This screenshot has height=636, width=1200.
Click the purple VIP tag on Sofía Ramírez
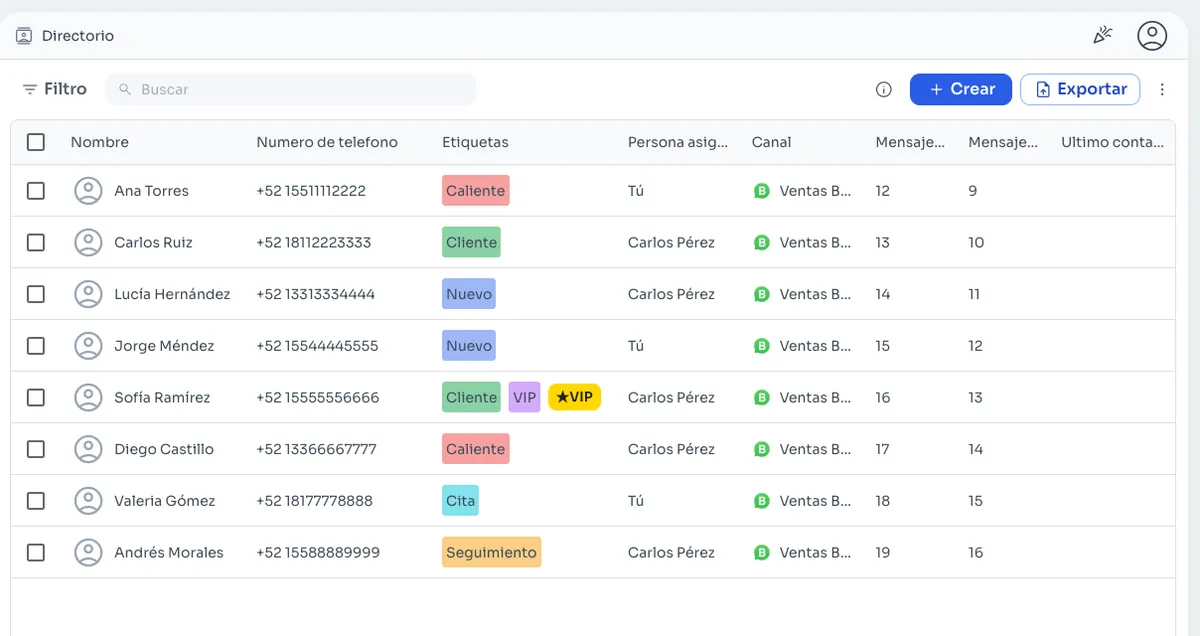coord(525,397)
